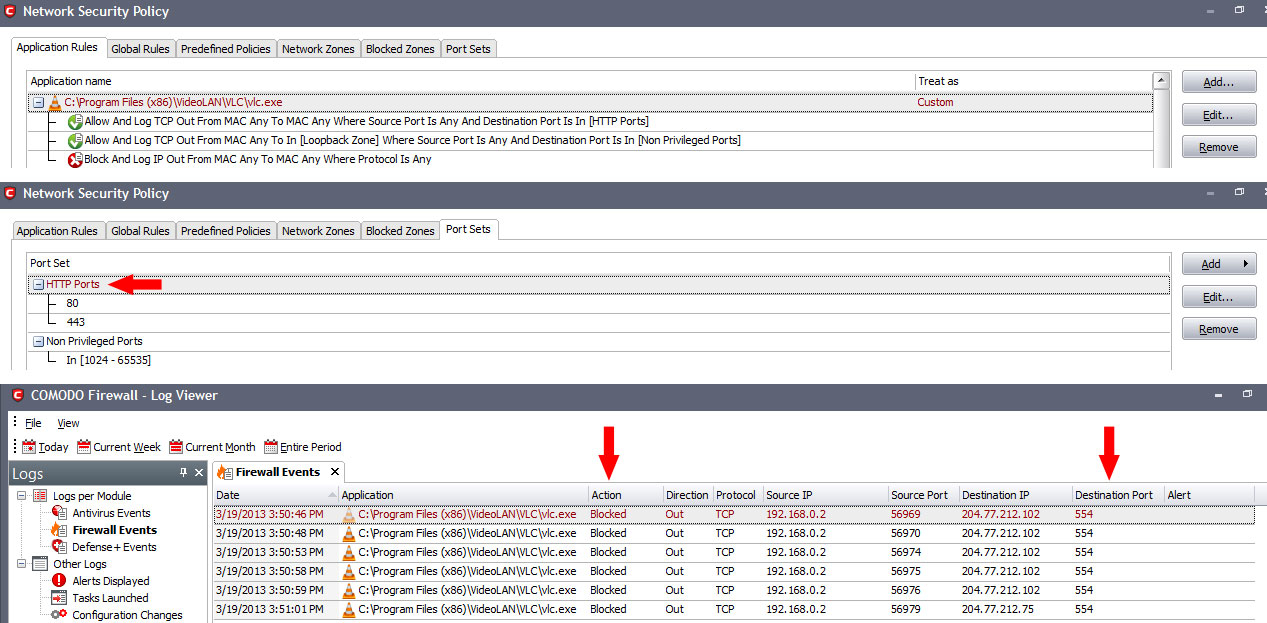Click the Treat as column header
This screenshot has height=623, width=1267.
click(1033, 81)
